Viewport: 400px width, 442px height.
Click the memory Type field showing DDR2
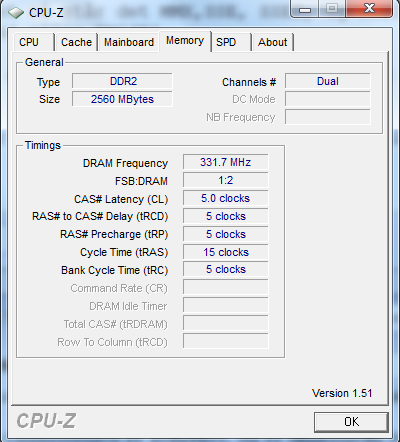coord(122,81)
